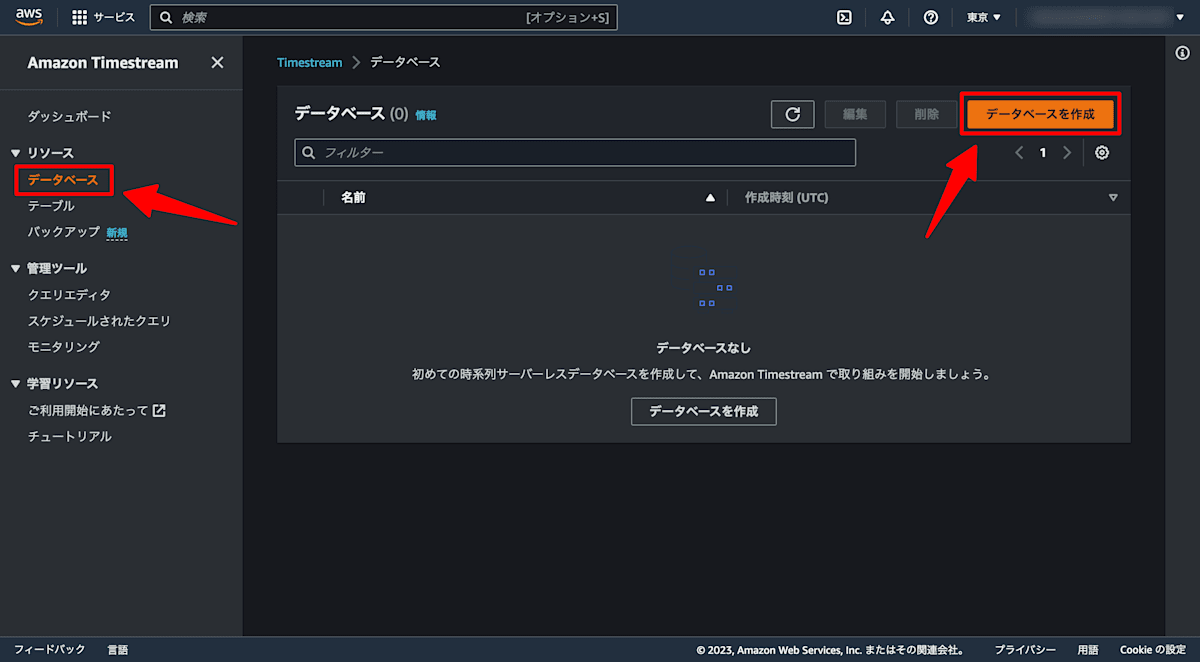
Task: Select テーブル in the sidebar
Action: tap(51, 205)
